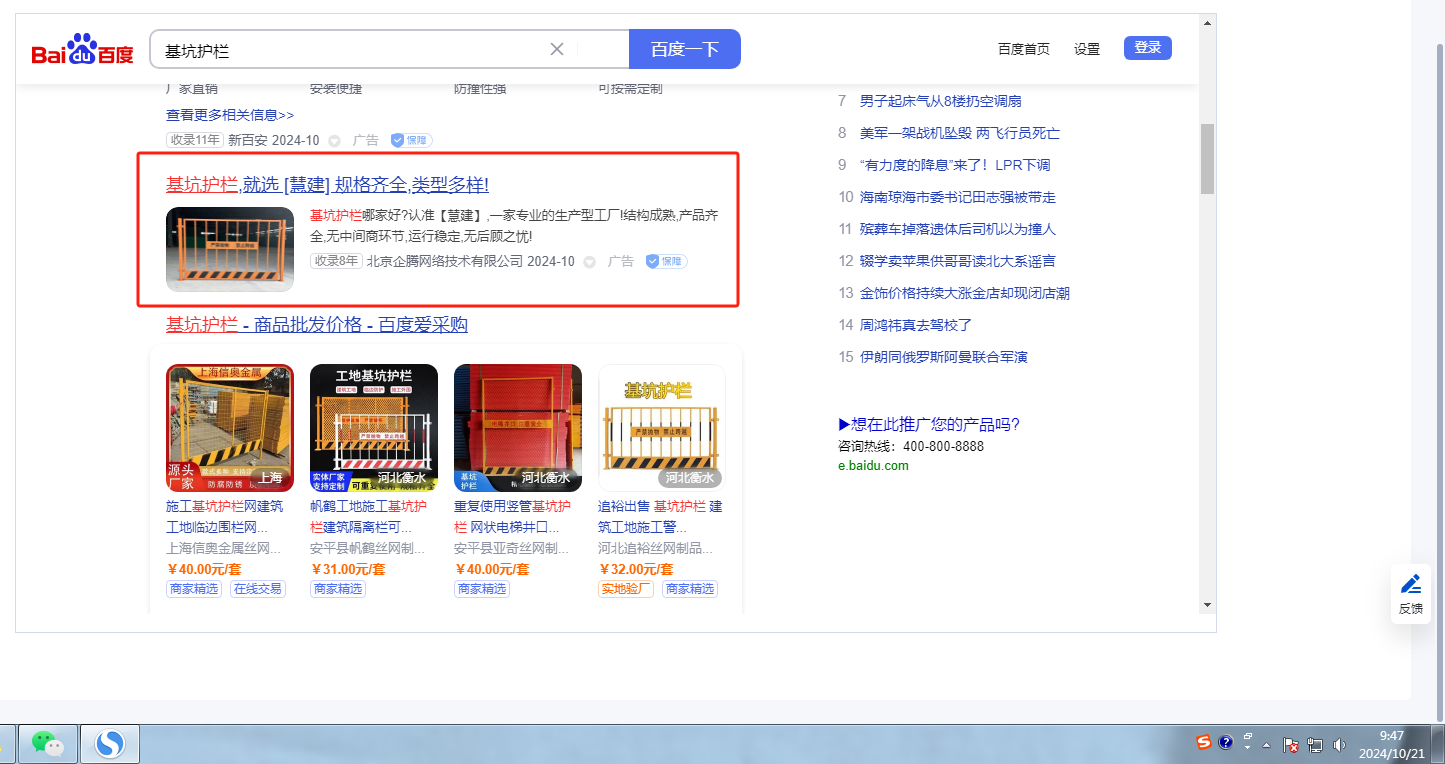
Task: Open hot search 美军一架战机坠毁 两飞行员死亡
Action: point(960,133)
